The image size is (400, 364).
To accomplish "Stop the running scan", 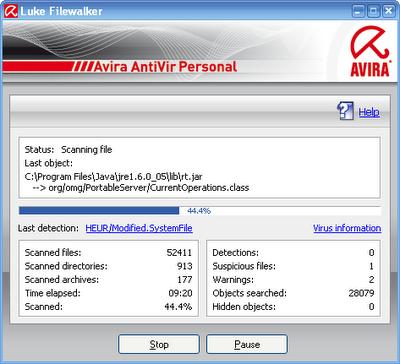I will (159, 344).
